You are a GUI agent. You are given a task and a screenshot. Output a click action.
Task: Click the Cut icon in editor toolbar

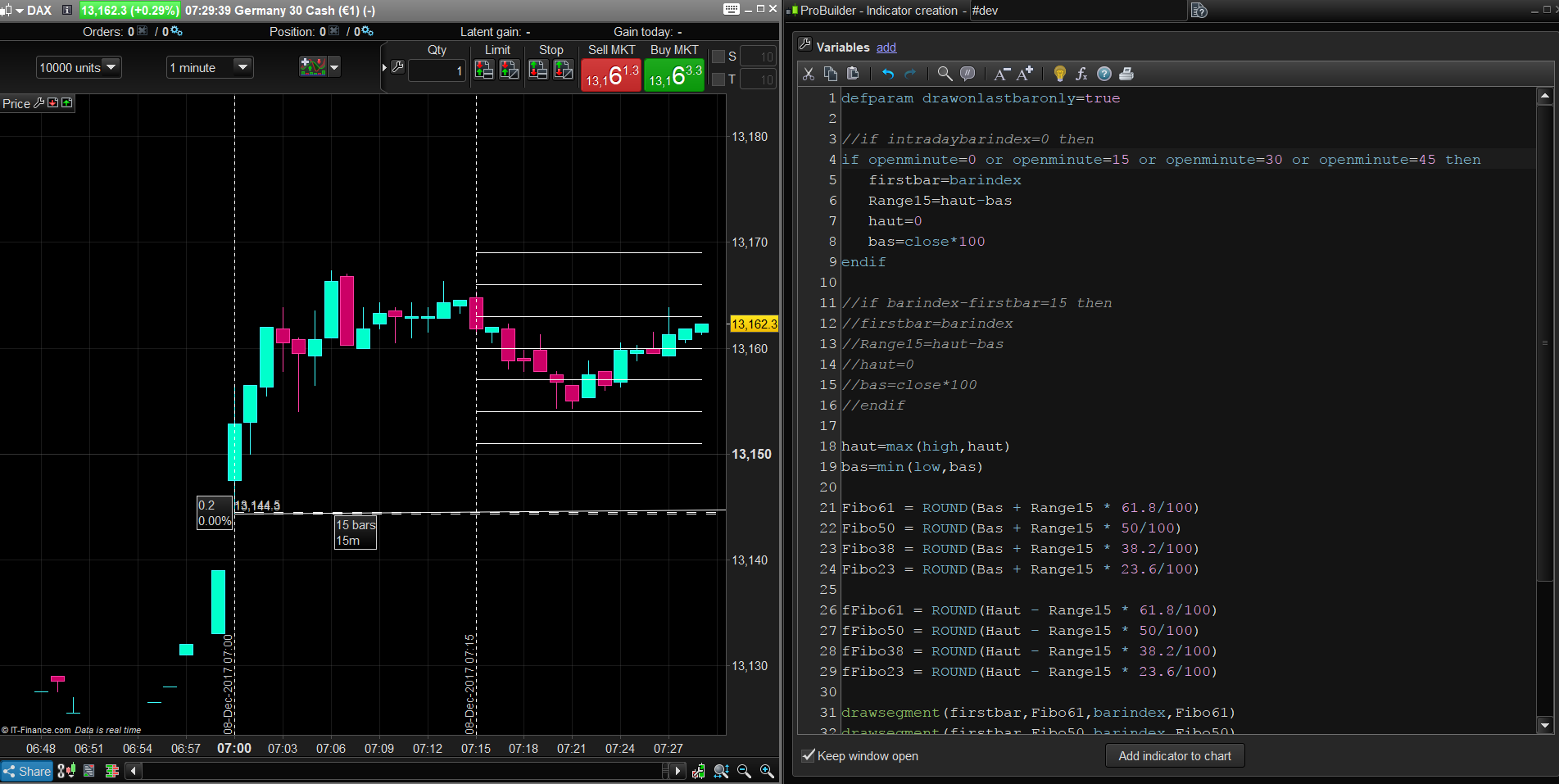[x=809, y=74]
